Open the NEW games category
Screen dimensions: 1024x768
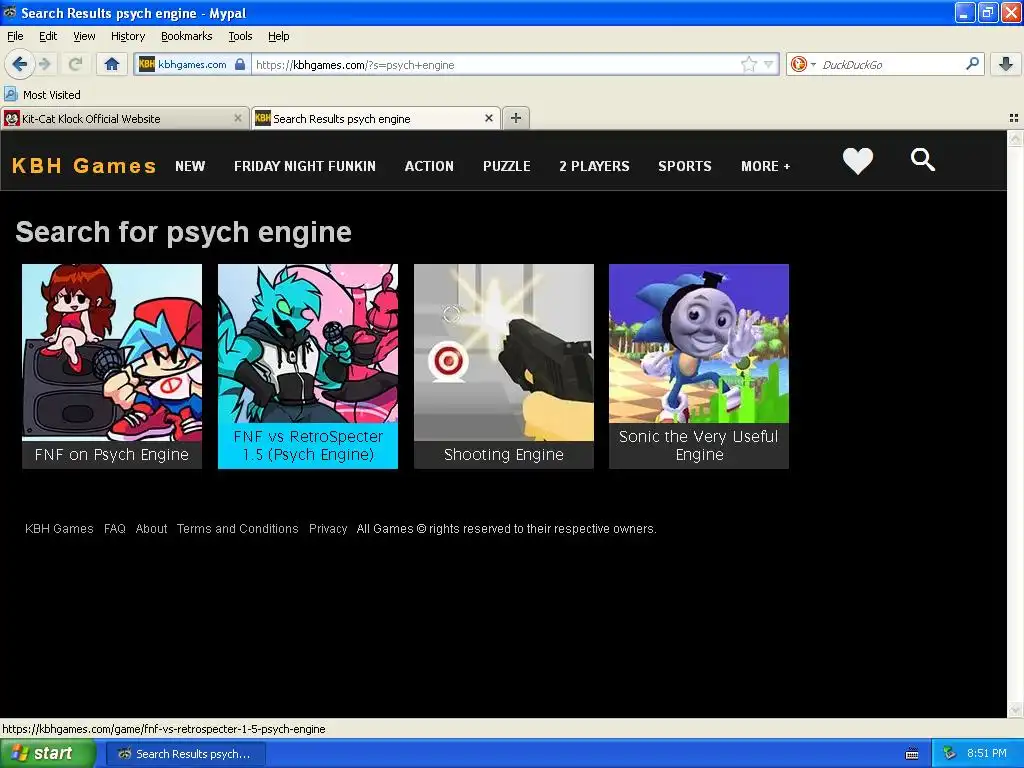click(190, 166)
